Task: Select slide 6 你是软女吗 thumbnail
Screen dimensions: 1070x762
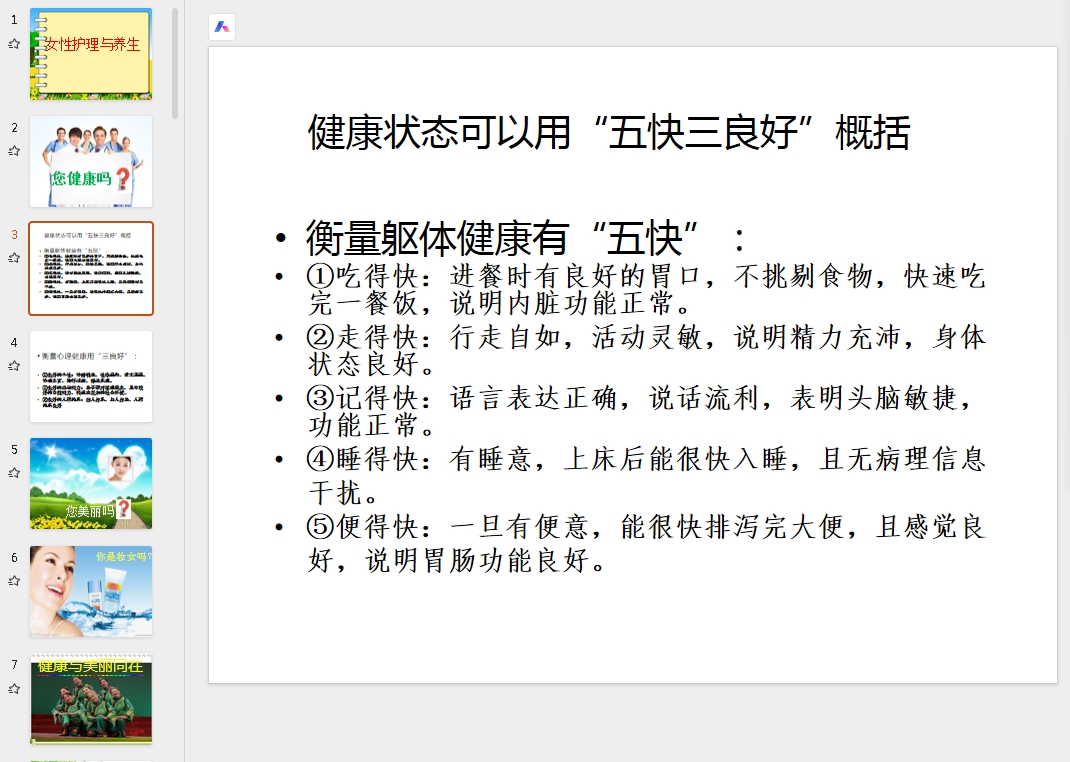Action: point(91,592)
